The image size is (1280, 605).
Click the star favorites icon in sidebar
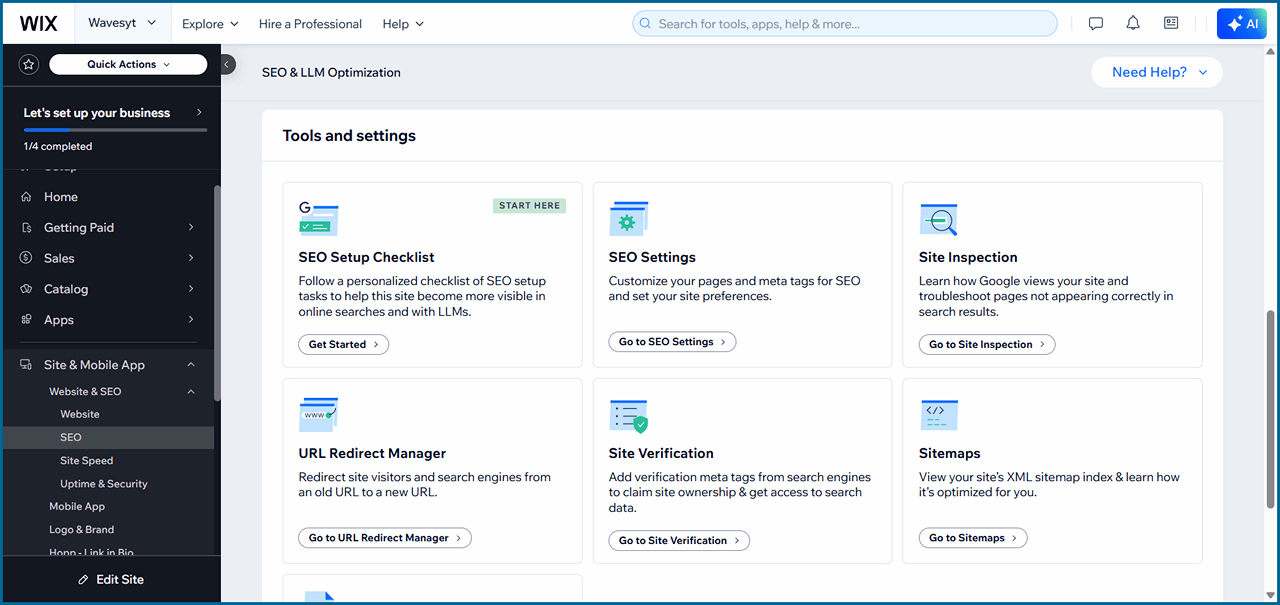(29, 64)
